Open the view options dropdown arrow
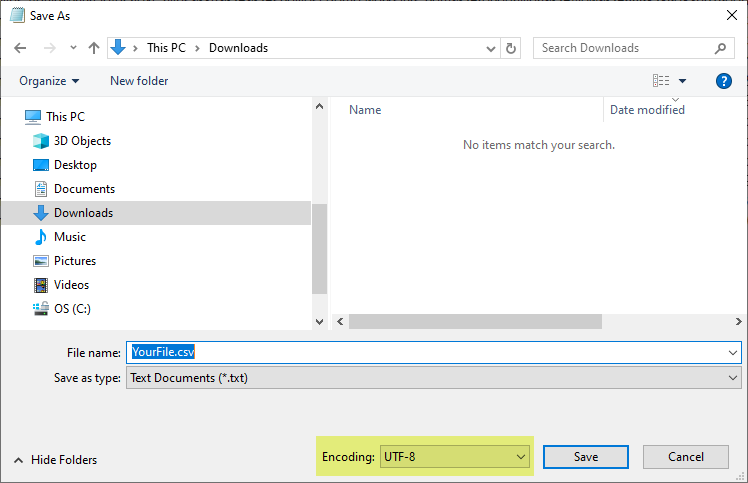 (x=682, y=81)
